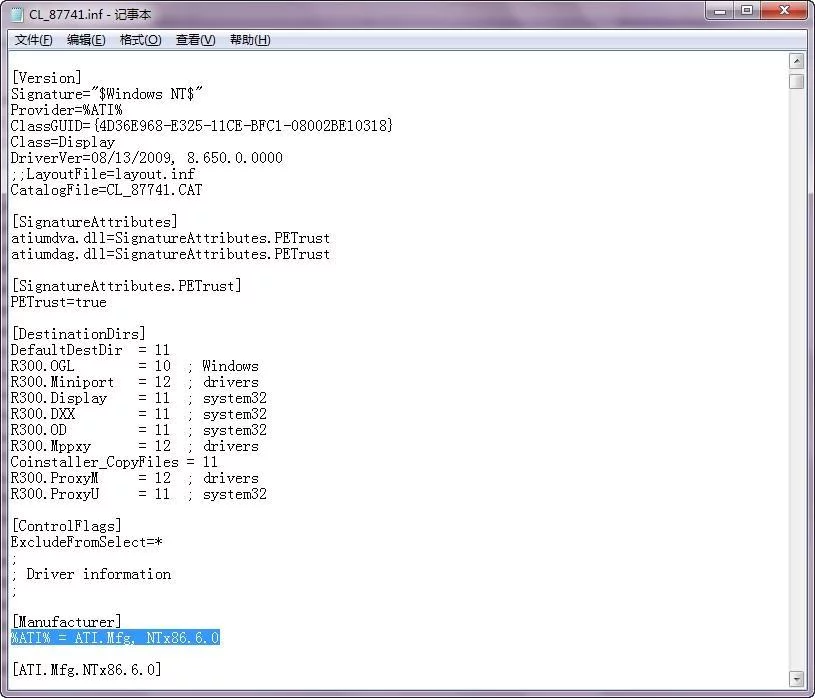Click the ExcludeFromSelect=* line
This screenshot has width=815, height=698.
click(x=87, y=542)
